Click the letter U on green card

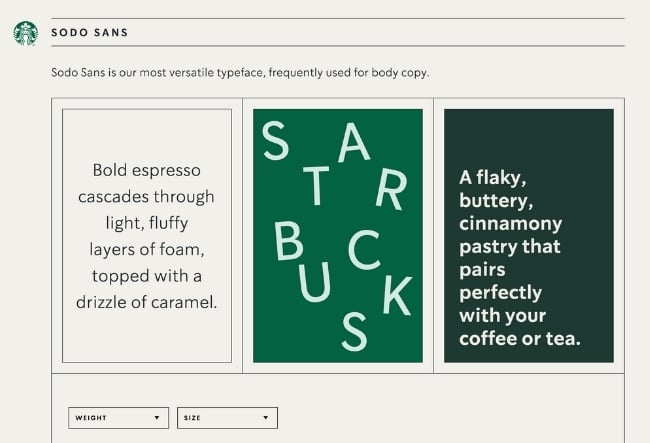tap(315, 283)
